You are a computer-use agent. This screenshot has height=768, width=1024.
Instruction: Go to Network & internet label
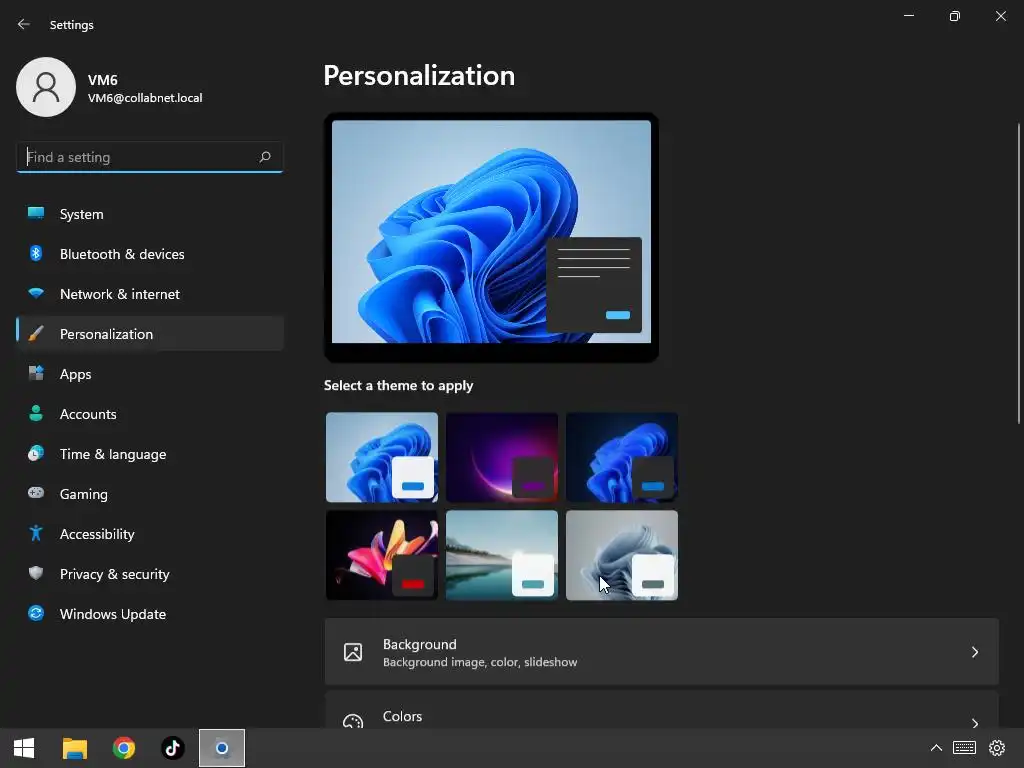tap(120, 294)
